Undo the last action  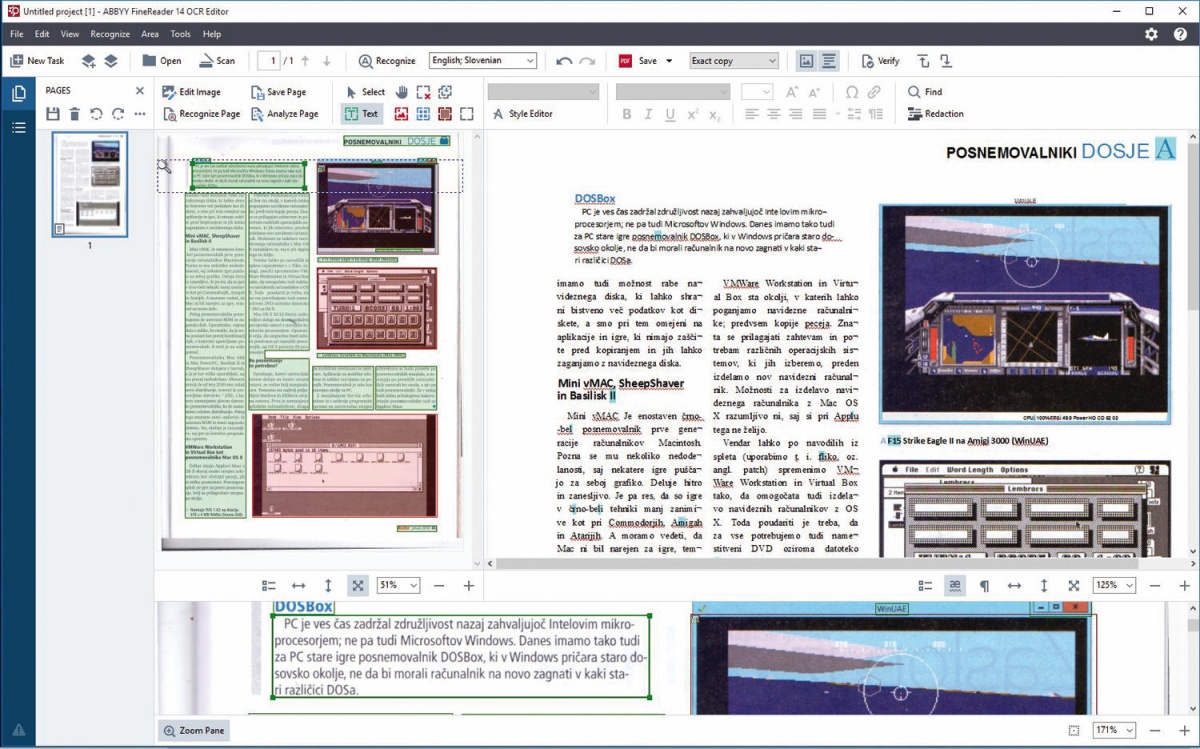click(x=564, y=61)
